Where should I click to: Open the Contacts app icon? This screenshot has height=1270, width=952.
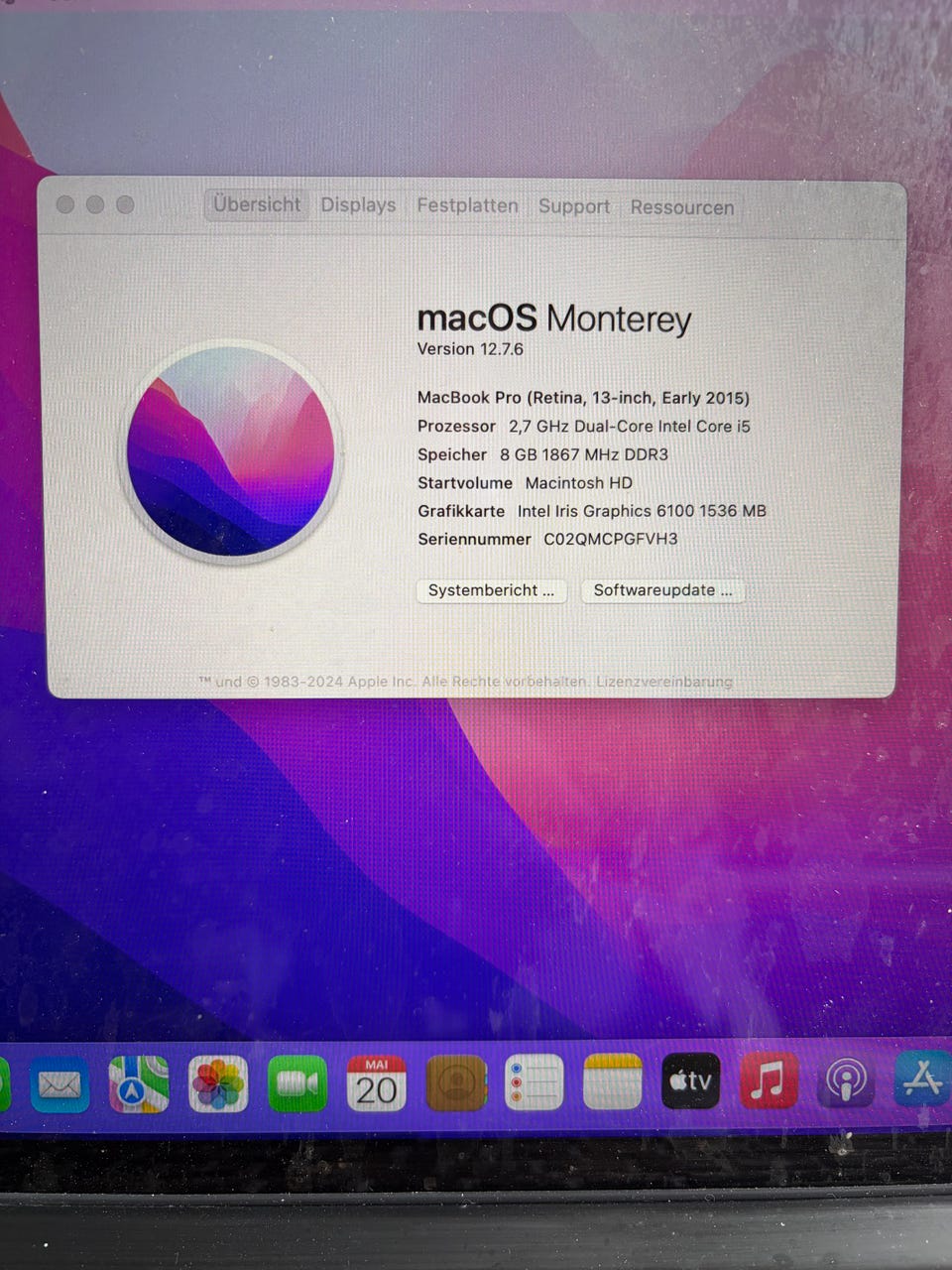pyautogui.click(x=456, y=1083)
